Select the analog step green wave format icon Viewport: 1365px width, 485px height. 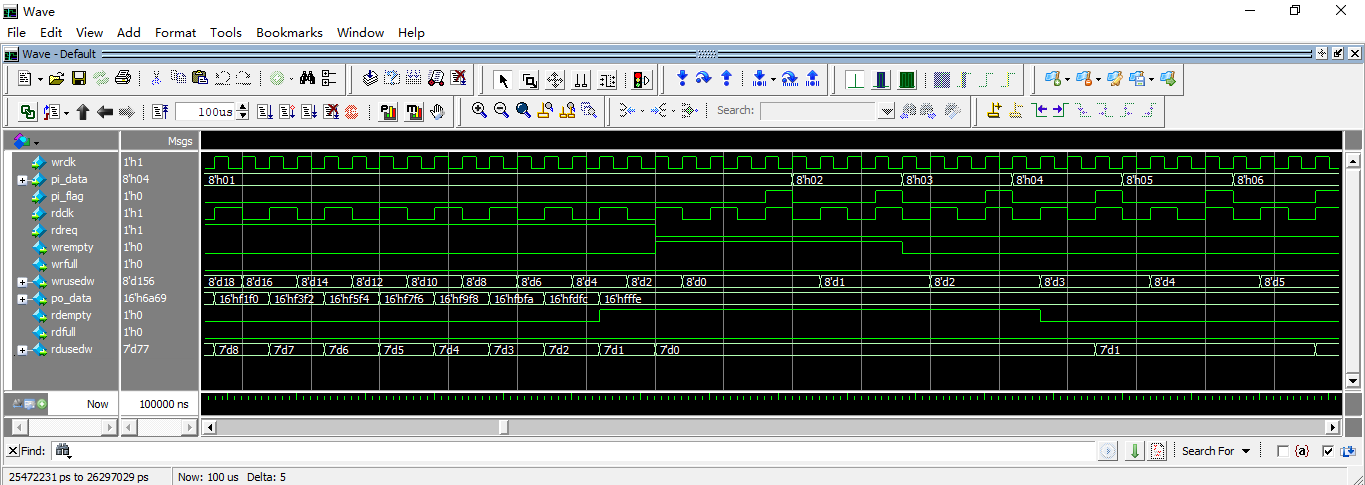click(908, 79)
